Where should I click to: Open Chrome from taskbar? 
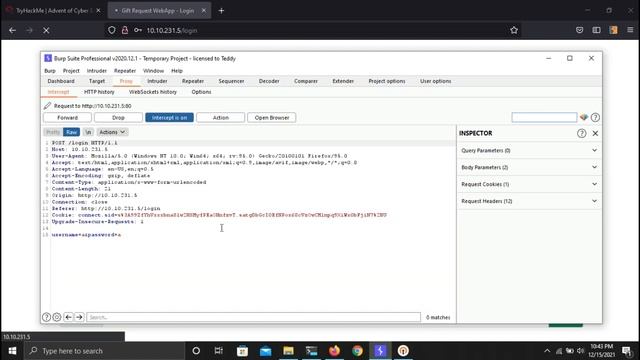pyautogui.click(x=358, y=351)
